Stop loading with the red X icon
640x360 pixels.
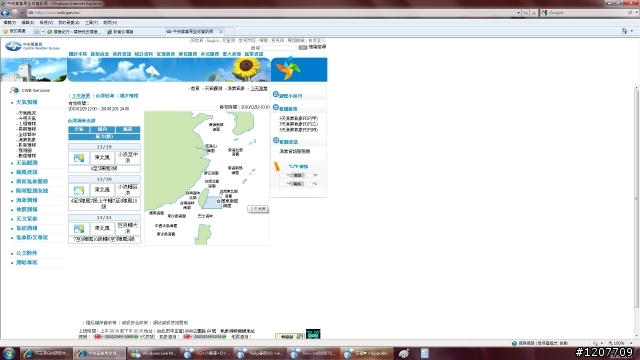tap(533, 13)
